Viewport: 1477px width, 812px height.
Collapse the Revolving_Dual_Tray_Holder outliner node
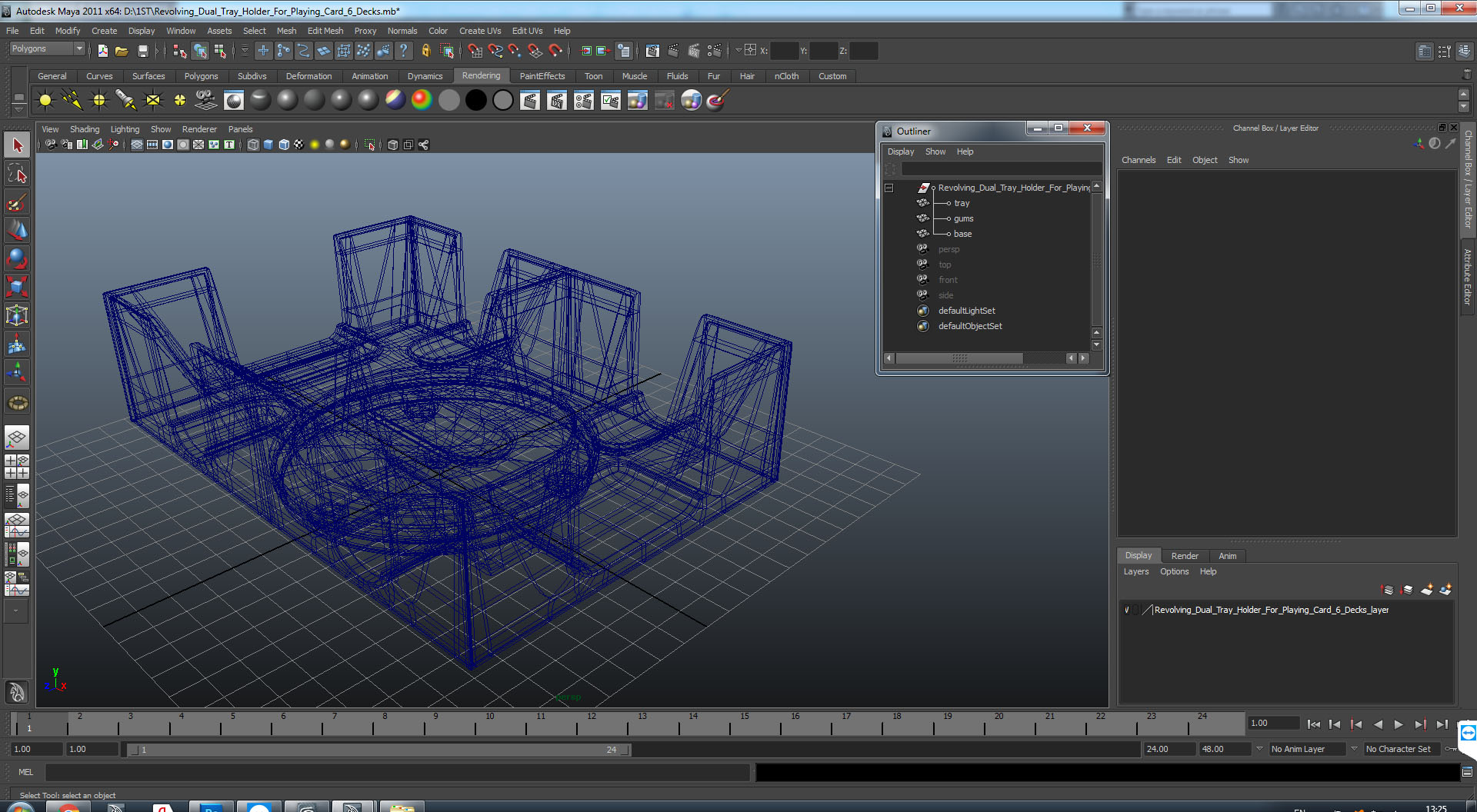tap(889, 188)
